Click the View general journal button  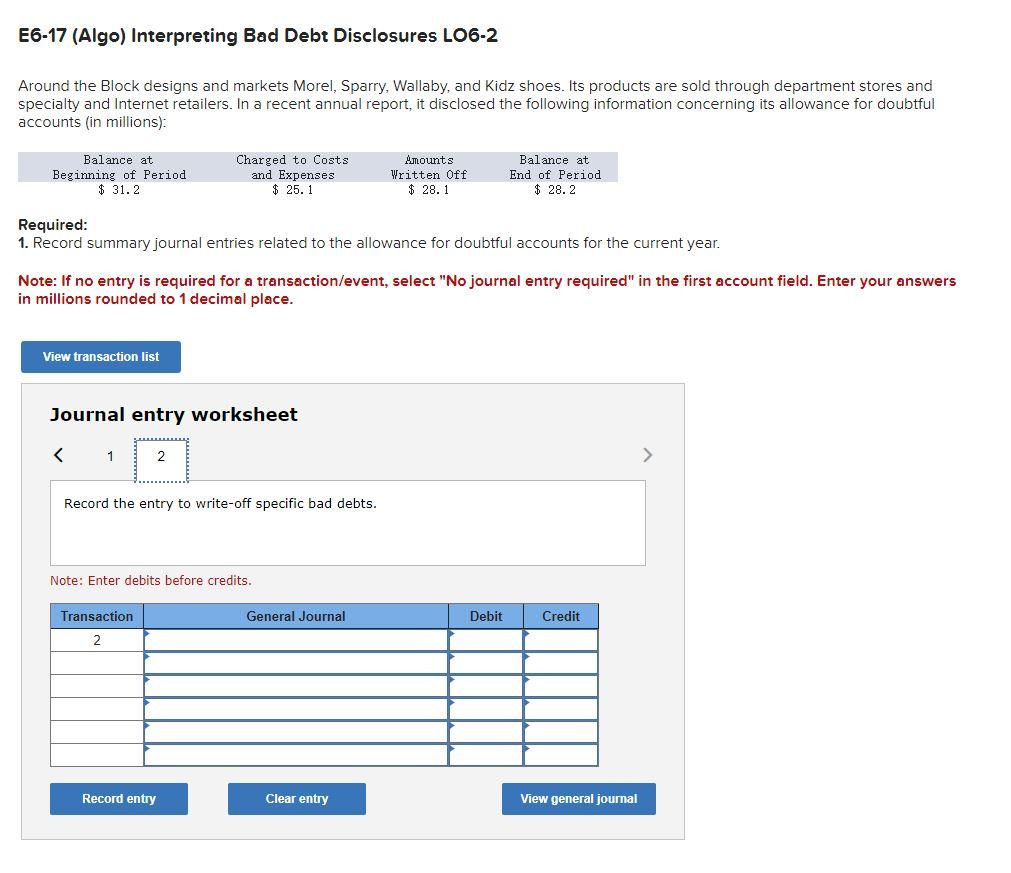click(x=578, y=798)
